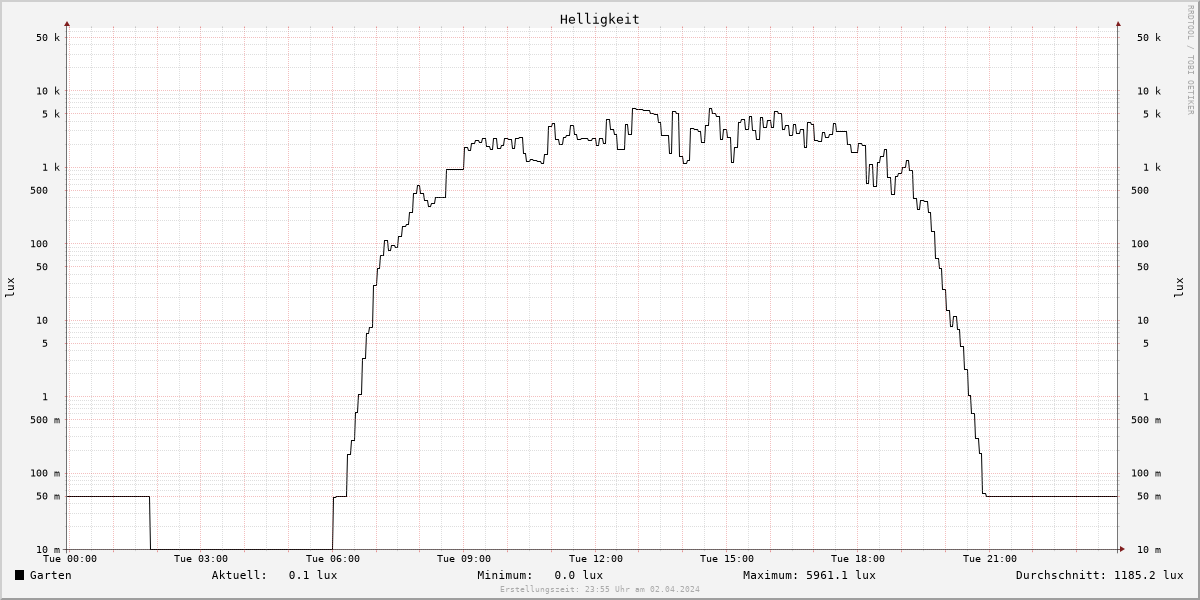Click the 10 m label on left axis
This screenshot has height=600, width=1200.
(x=48, y=550)
